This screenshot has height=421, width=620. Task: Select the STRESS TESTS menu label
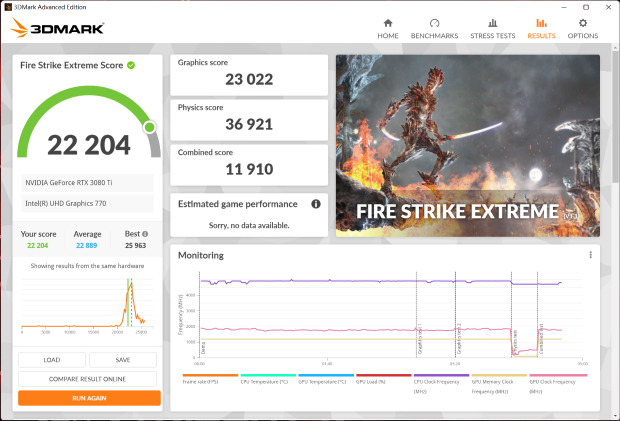tap(493, 36)
